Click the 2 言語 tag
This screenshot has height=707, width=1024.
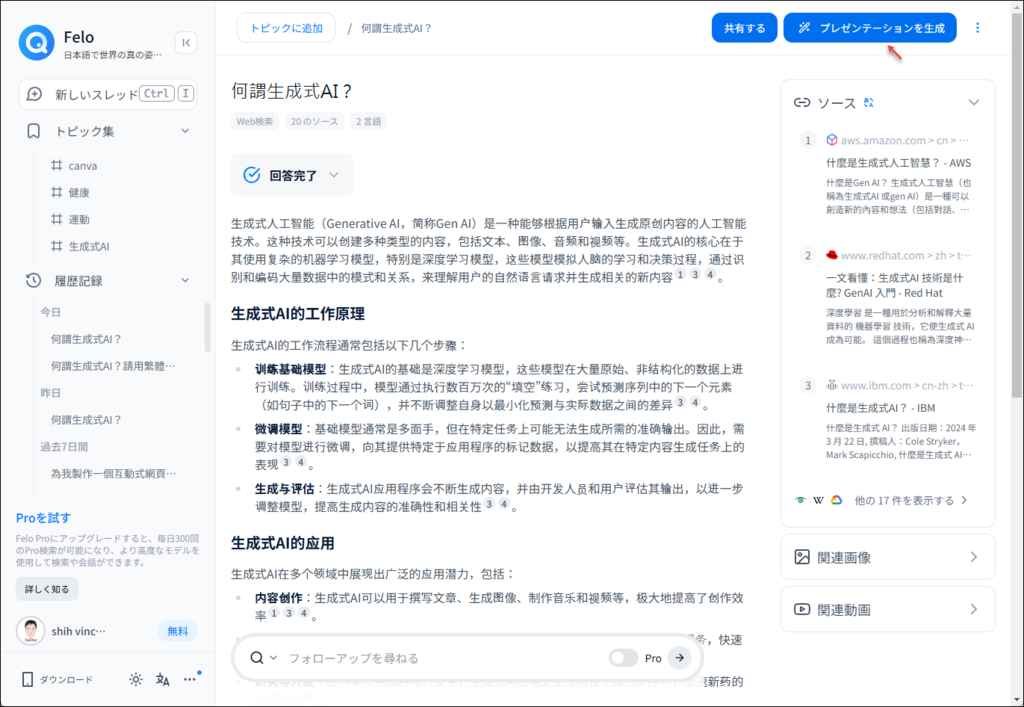coord(368,121)
